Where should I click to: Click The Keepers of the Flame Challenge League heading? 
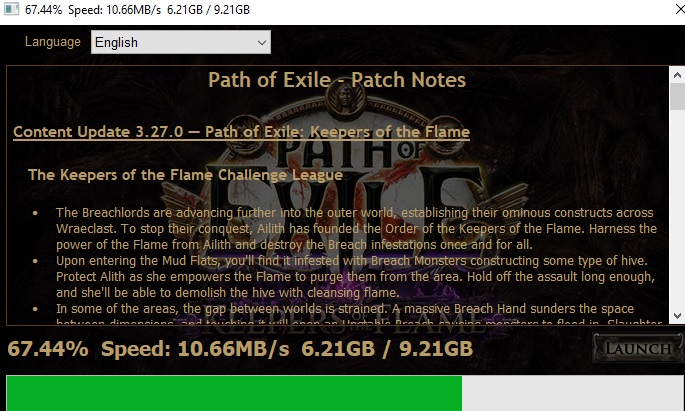point(185,175)
